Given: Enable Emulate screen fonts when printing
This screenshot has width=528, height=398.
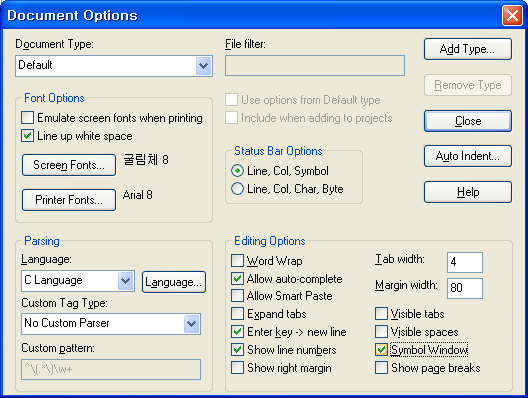Looking at the screenshot, I should (28, 118).
